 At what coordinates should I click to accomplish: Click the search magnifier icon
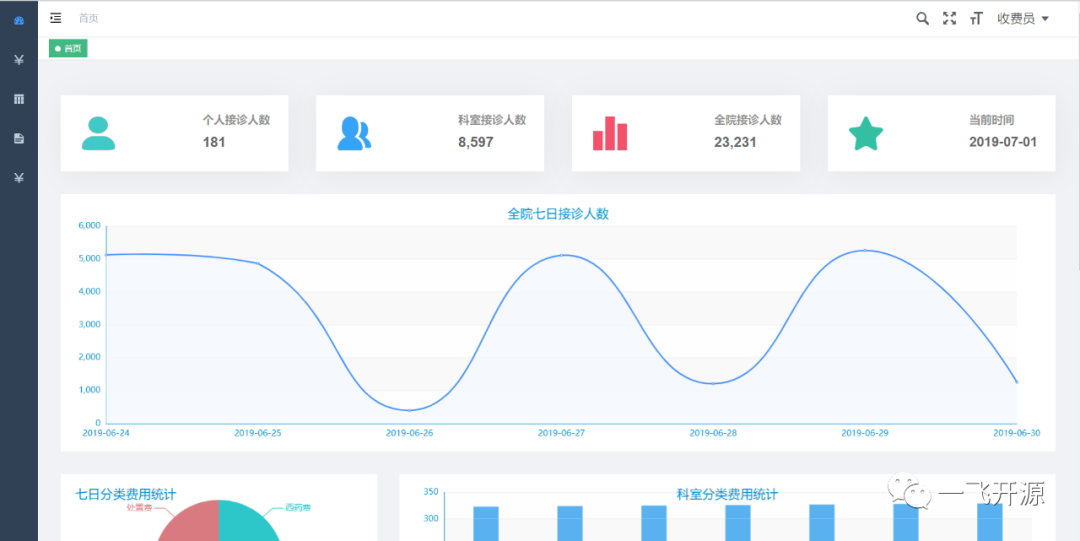coord(922,18)
